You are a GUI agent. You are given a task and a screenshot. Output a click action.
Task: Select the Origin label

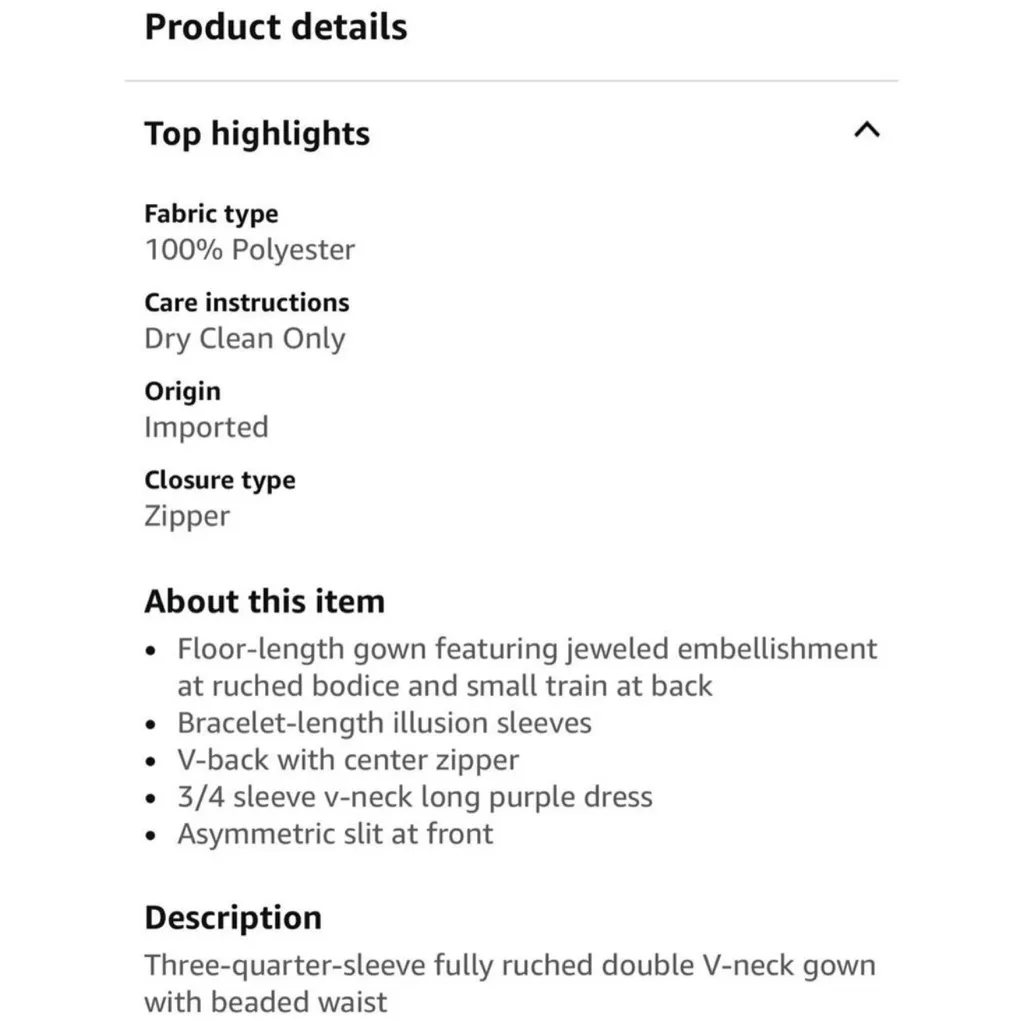[x=182, y=391]
